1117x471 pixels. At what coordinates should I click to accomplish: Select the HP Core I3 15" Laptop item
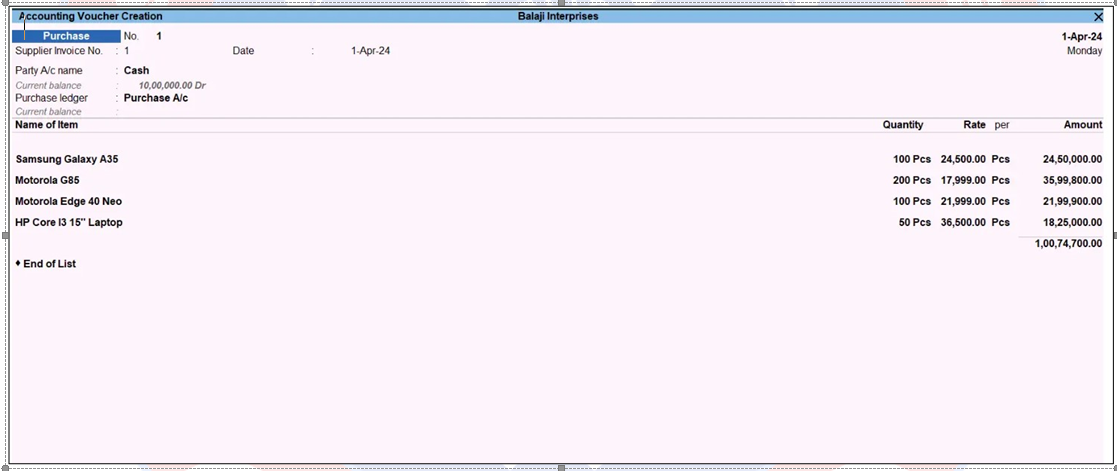[69, 222]
